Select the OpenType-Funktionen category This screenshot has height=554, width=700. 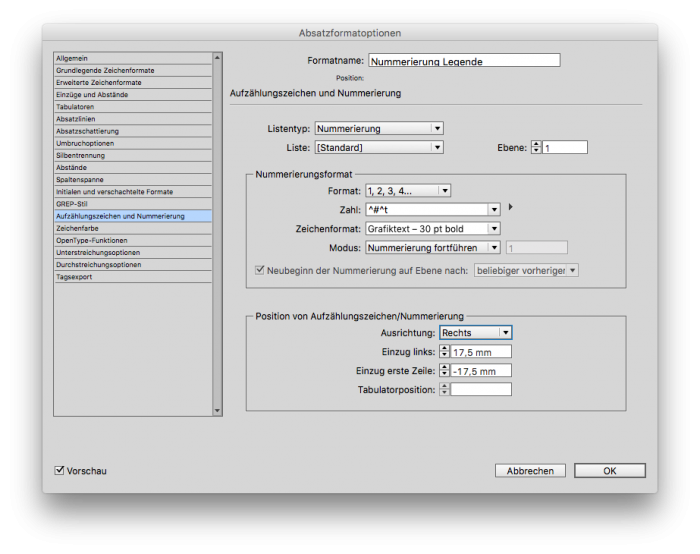point(133,240)
